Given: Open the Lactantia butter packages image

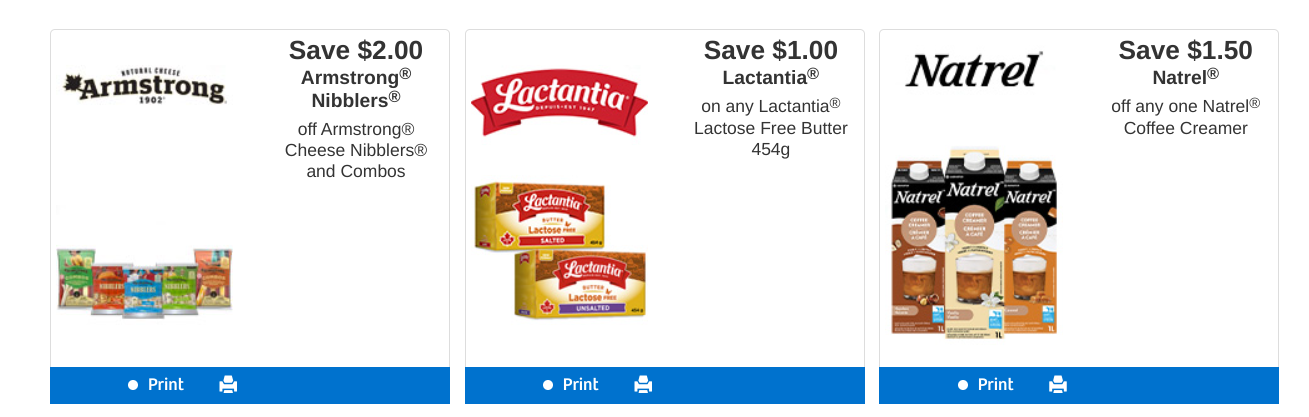Looking at the screenshot, I should 560,250.
